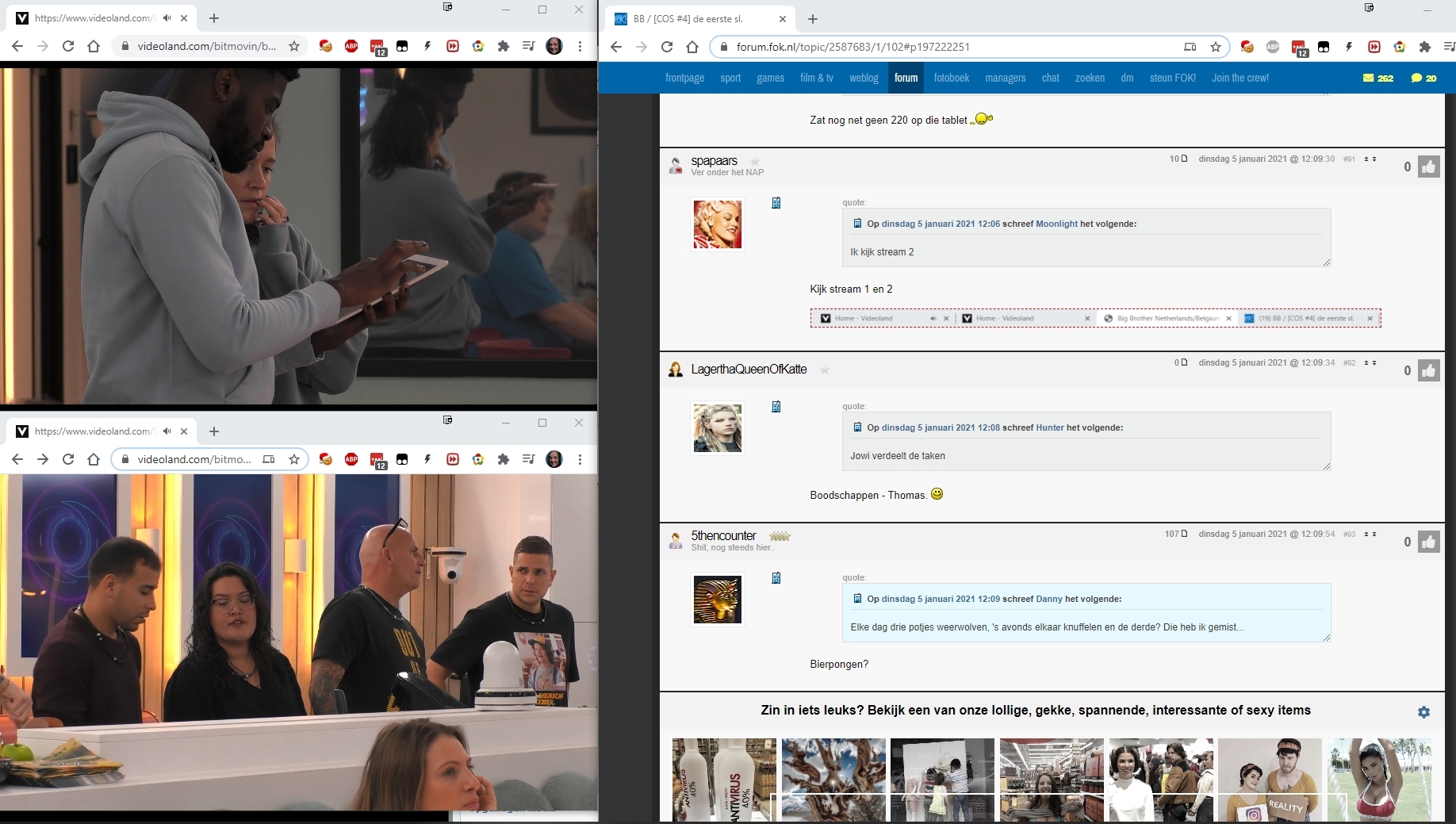The height and width of the screenshot is (824, 1456).
Task: Click the Adblock Plus icon in top-left window
Action: [x=351, y=46]
